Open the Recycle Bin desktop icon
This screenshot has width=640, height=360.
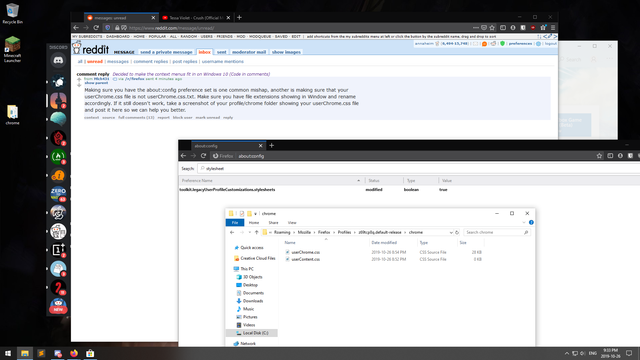pos(12,13)
